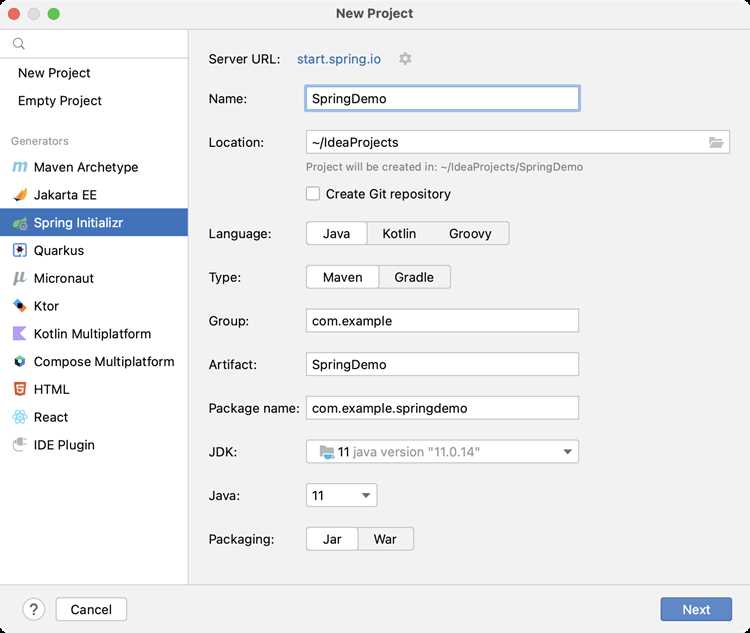
Task: Choose the Quarkus generator label
Action: [x=59, y=250]
